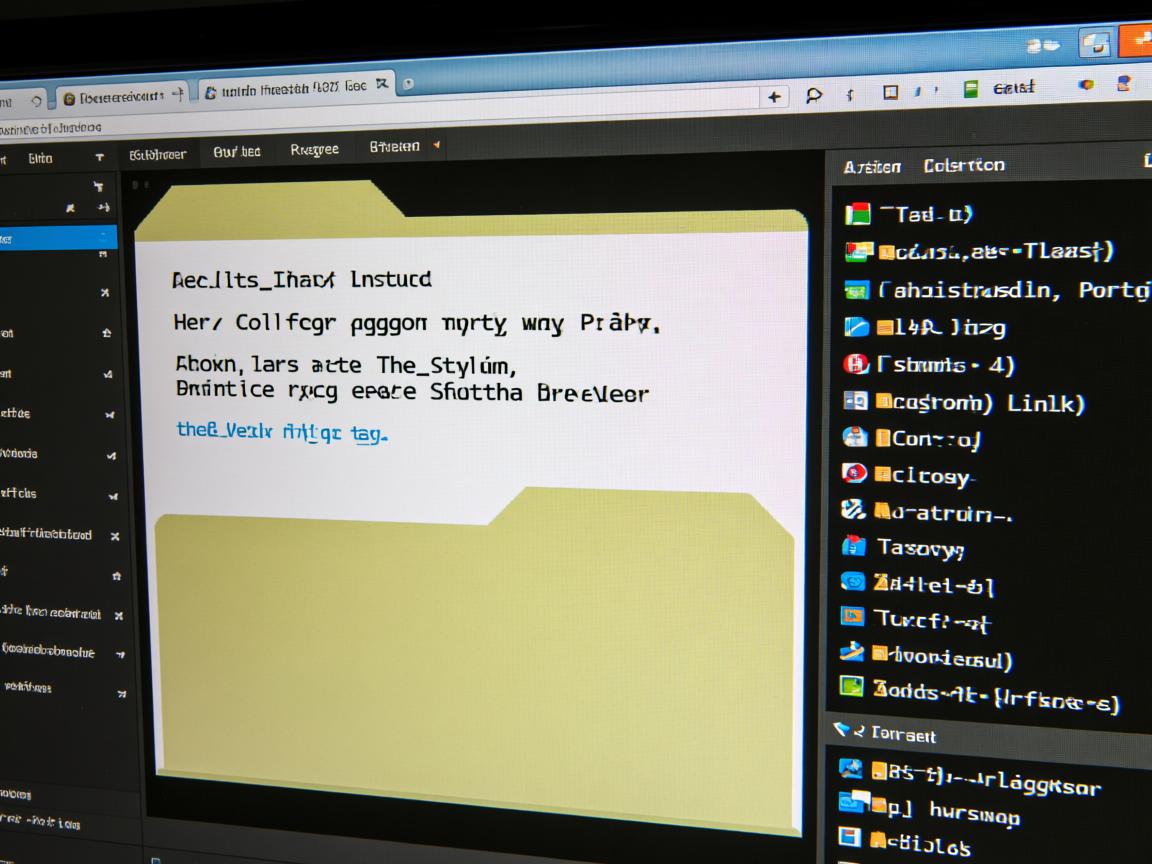Viewport: 1152px width, 864px height.
Task: Click the "Arsiten" panel tab label
Action: click(x=871, y=167)
